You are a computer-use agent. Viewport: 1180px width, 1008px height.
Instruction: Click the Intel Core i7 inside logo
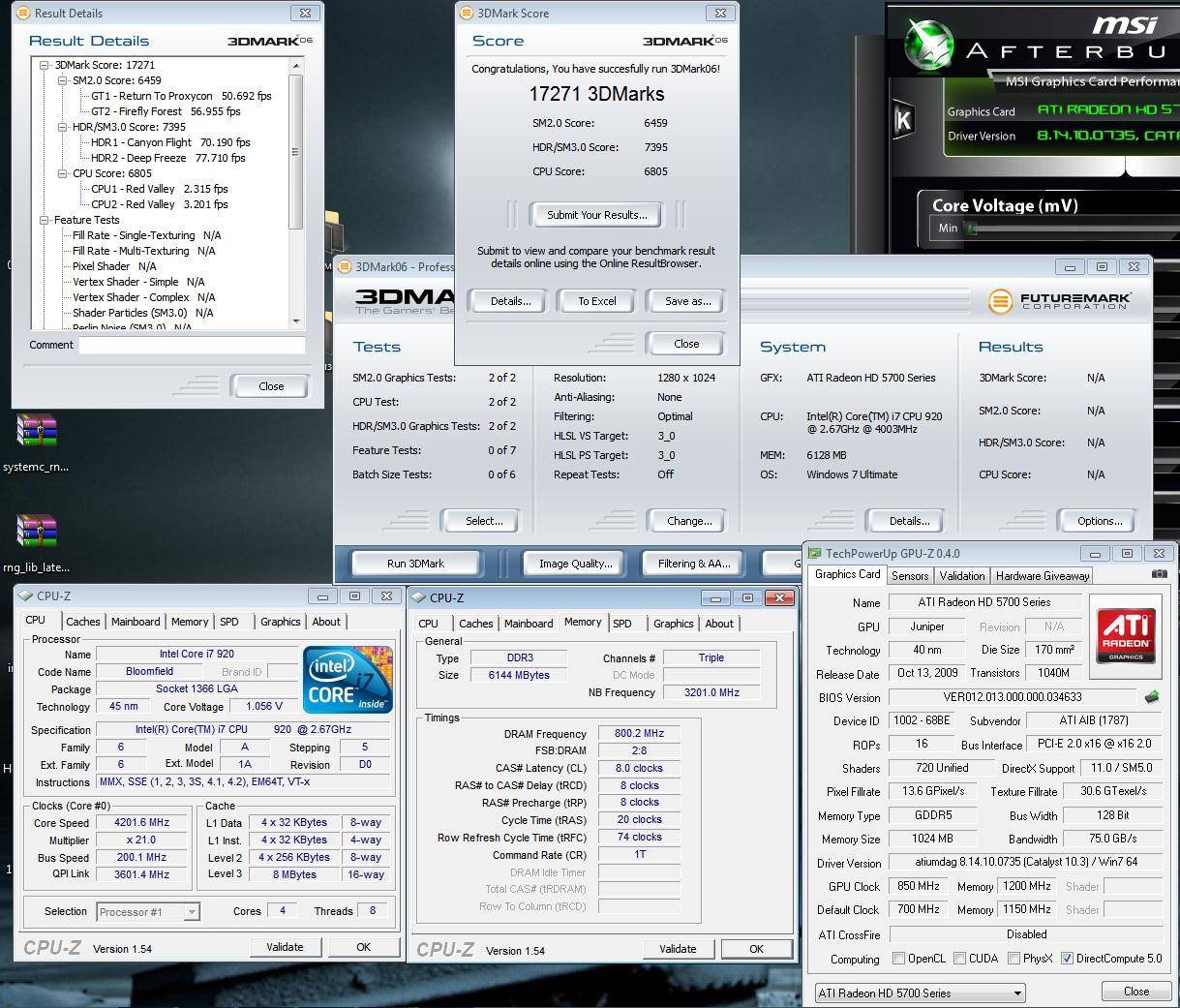[x=348, y=680]
